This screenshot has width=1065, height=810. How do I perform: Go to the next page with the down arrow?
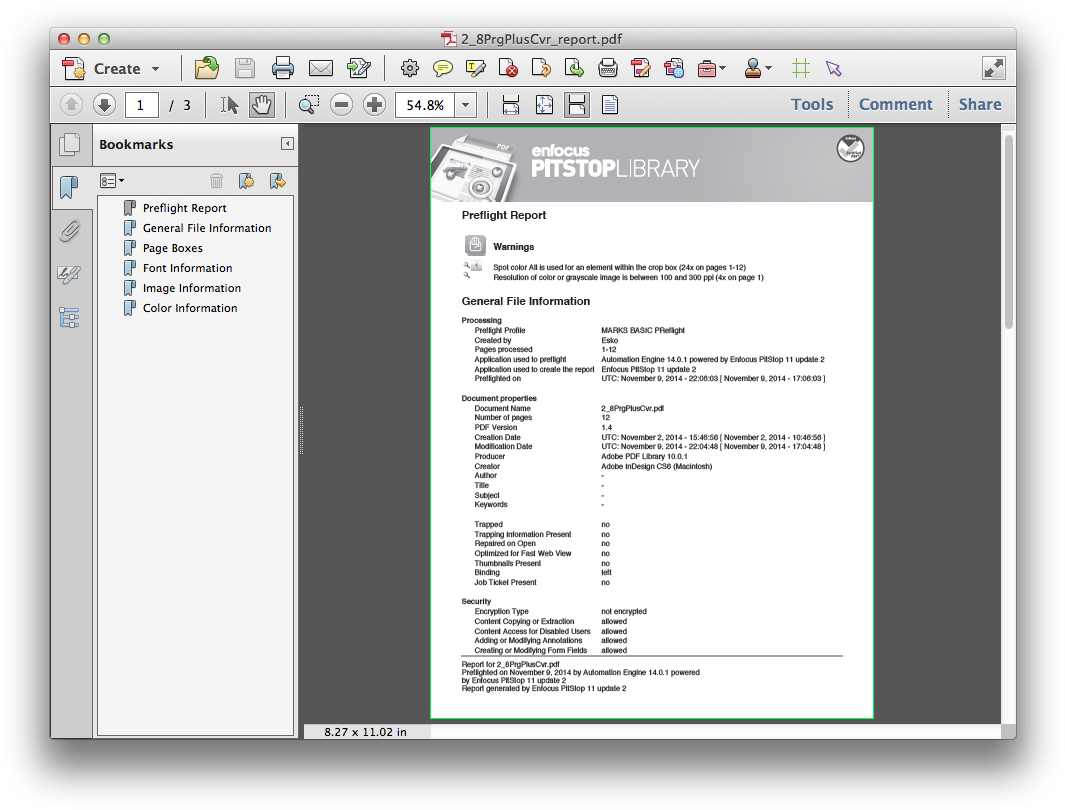click(x=104, y=105)
